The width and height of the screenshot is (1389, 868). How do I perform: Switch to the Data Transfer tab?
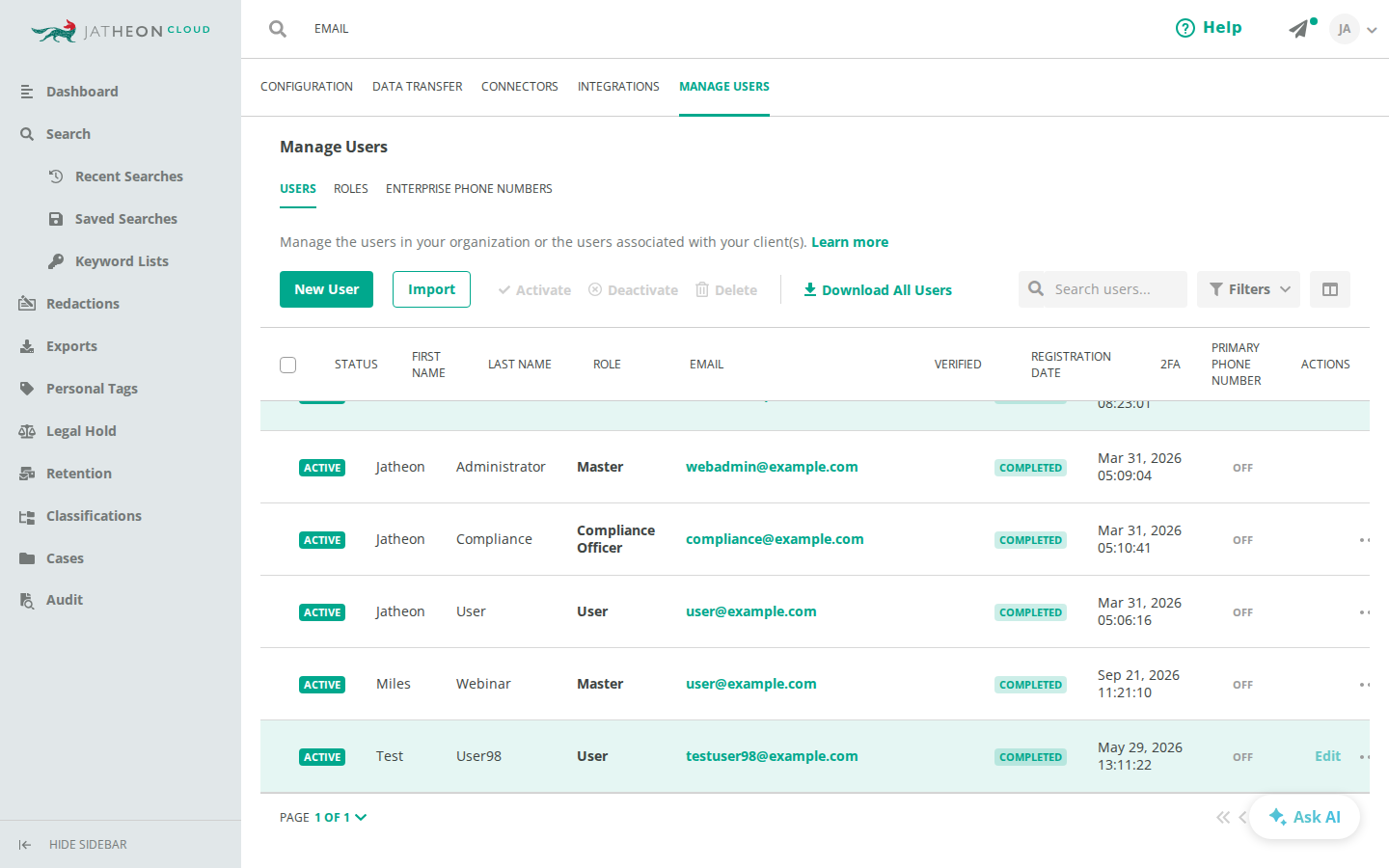417,87
